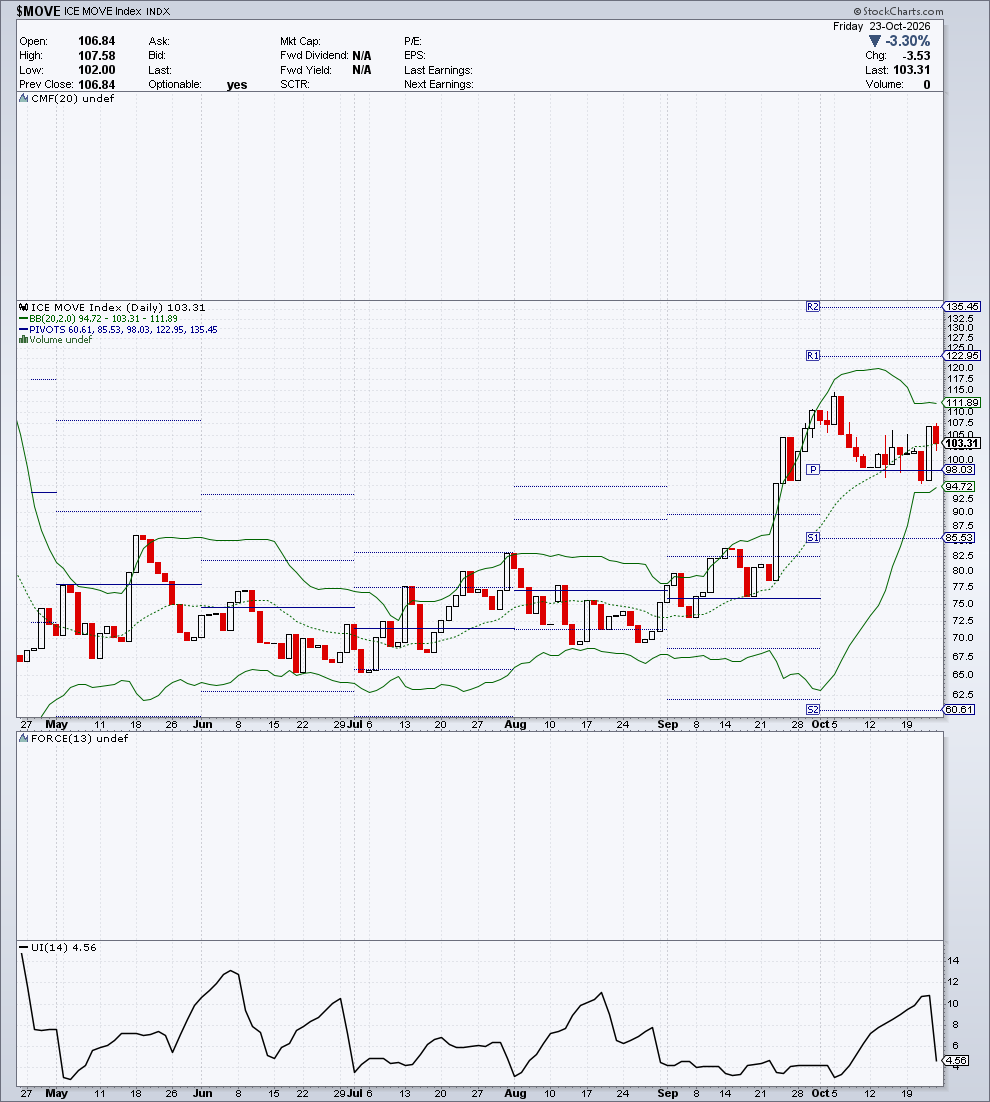Click the UI(14) 4.56 indicator label
Image resolution: width=990 pixels, height=1102 pixels.
pyautogui.click(x=64, y=947)
